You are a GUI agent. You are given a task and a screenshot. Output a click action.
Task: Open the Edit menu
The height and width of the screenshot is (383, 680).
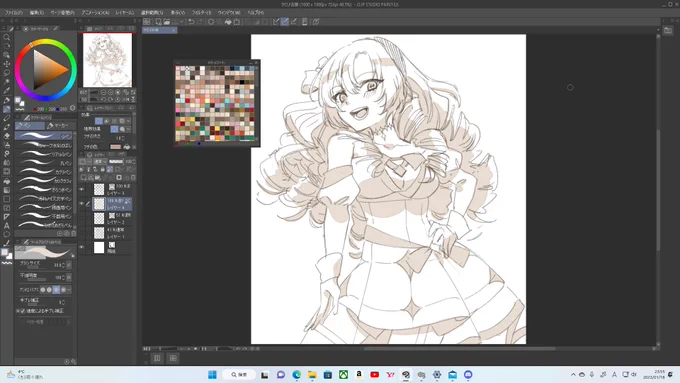click(37, 13)
